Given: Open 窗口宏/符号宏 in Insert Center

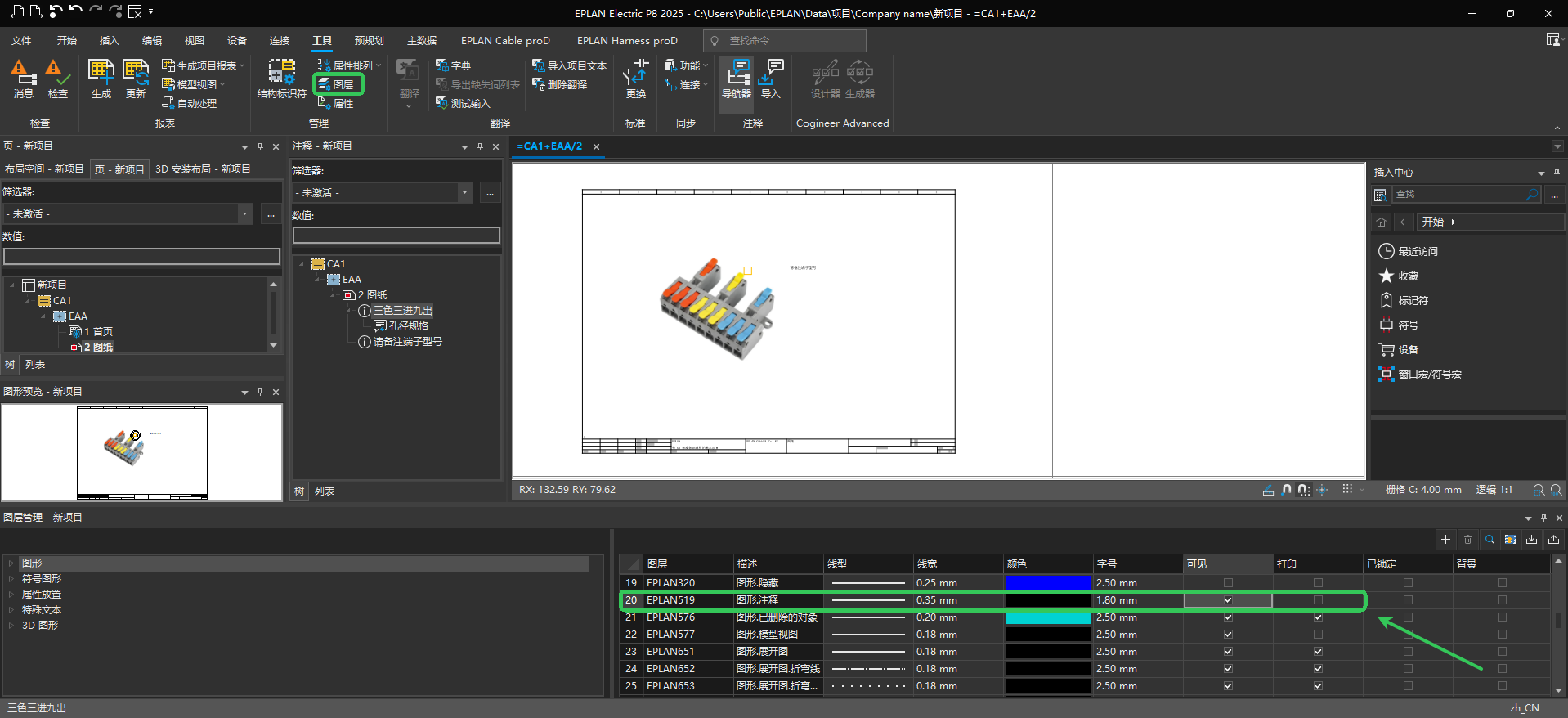Looking at the screenshot, I should click(1420, 374).
